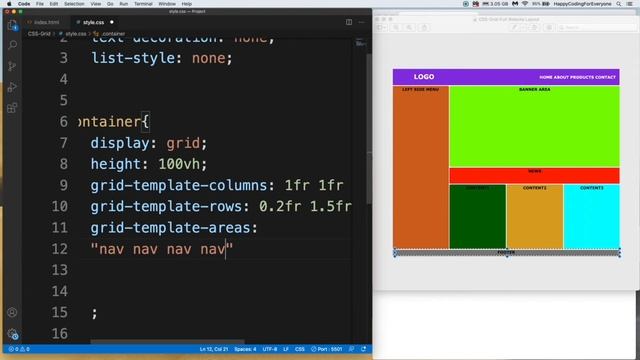This screenshot has width=640, height=360.
Task: Click the Port: 5501 Live Server status
Action: [327, 349]
